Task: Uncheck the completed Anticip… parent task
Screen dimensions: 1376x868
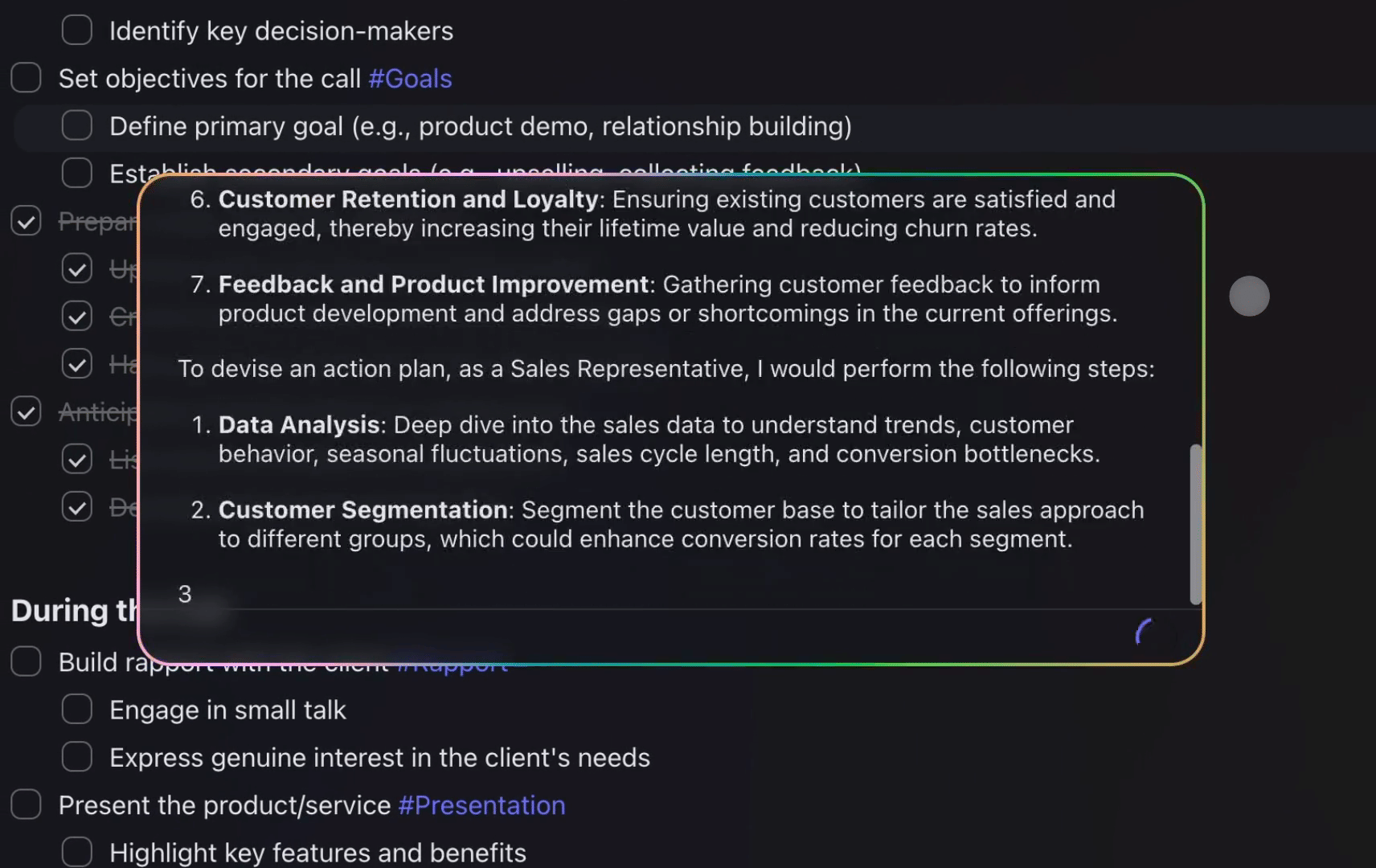Action: click(x=26, y=411)
